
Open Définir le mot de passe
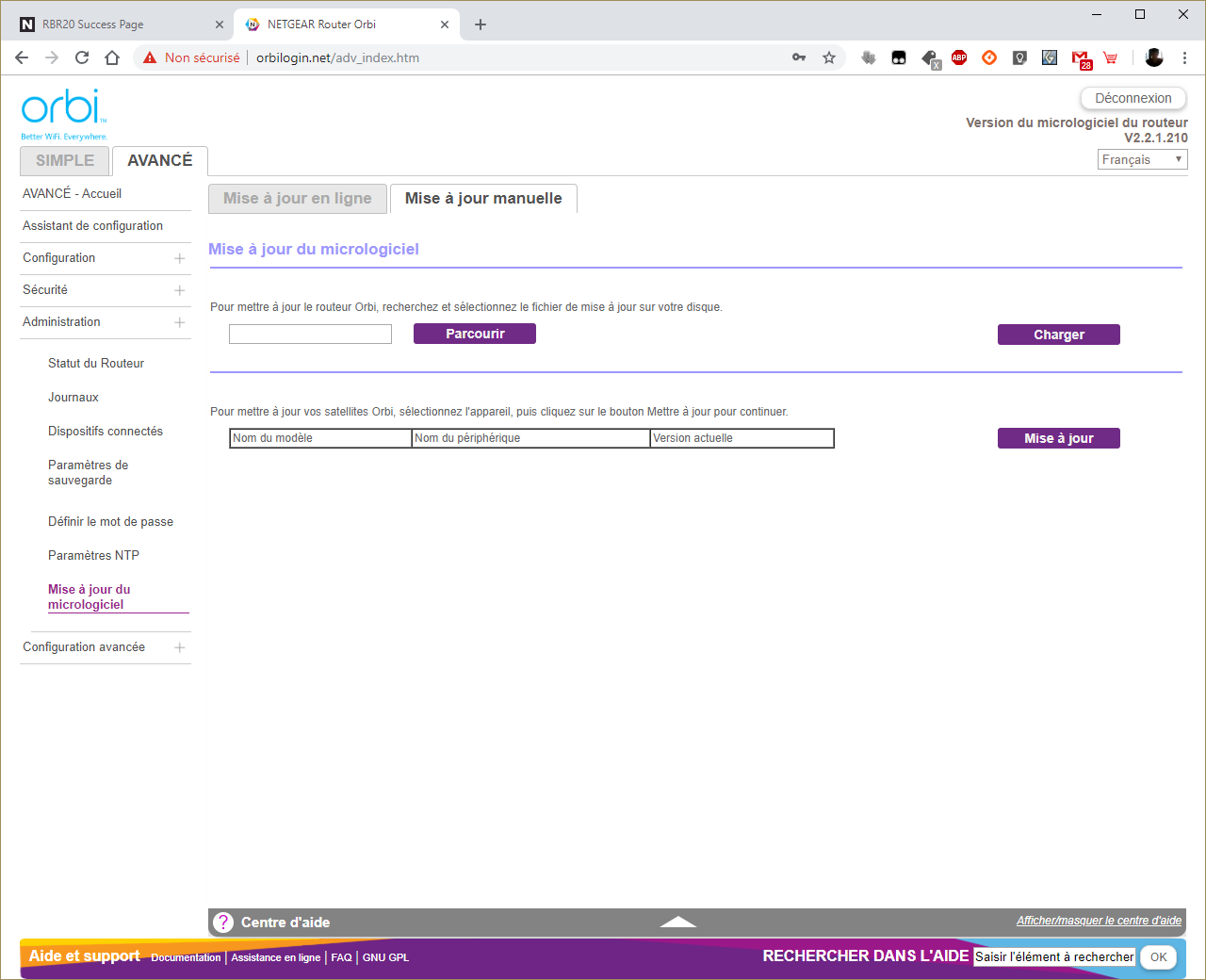pyautogui.click(x=110, y=521)
